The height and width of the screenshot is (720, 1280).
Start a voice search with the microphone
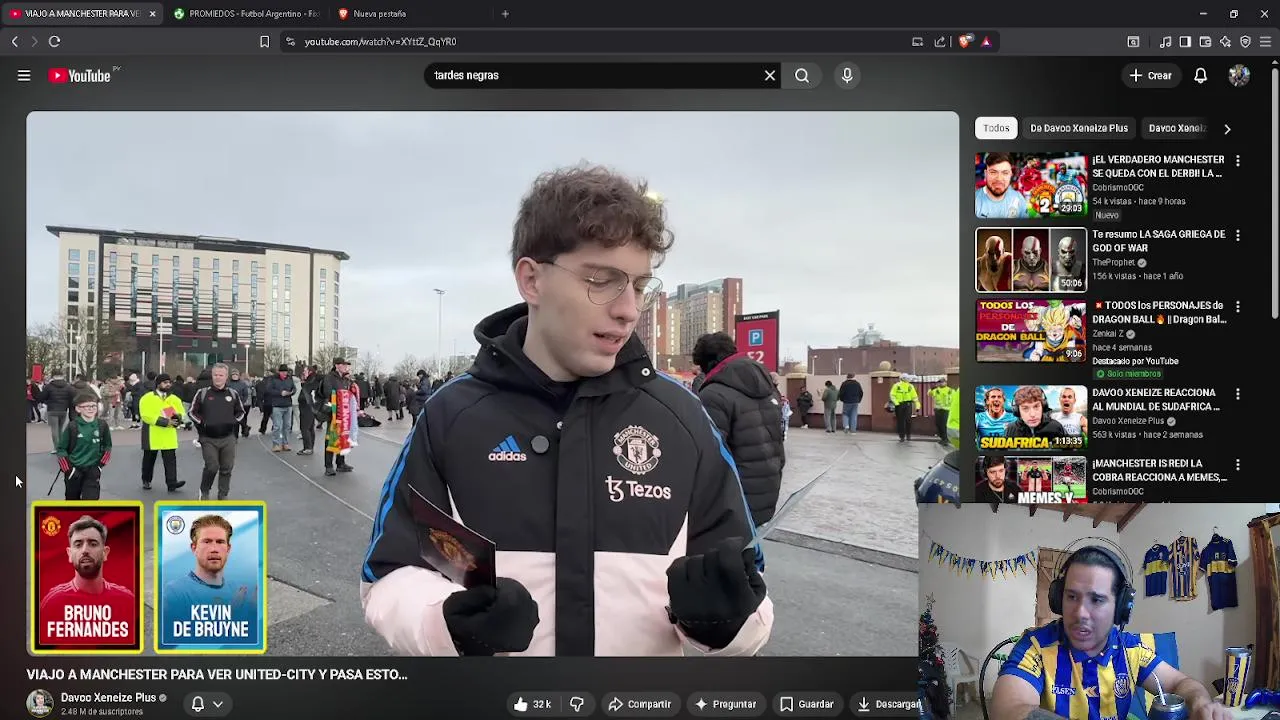click(847, 75)
